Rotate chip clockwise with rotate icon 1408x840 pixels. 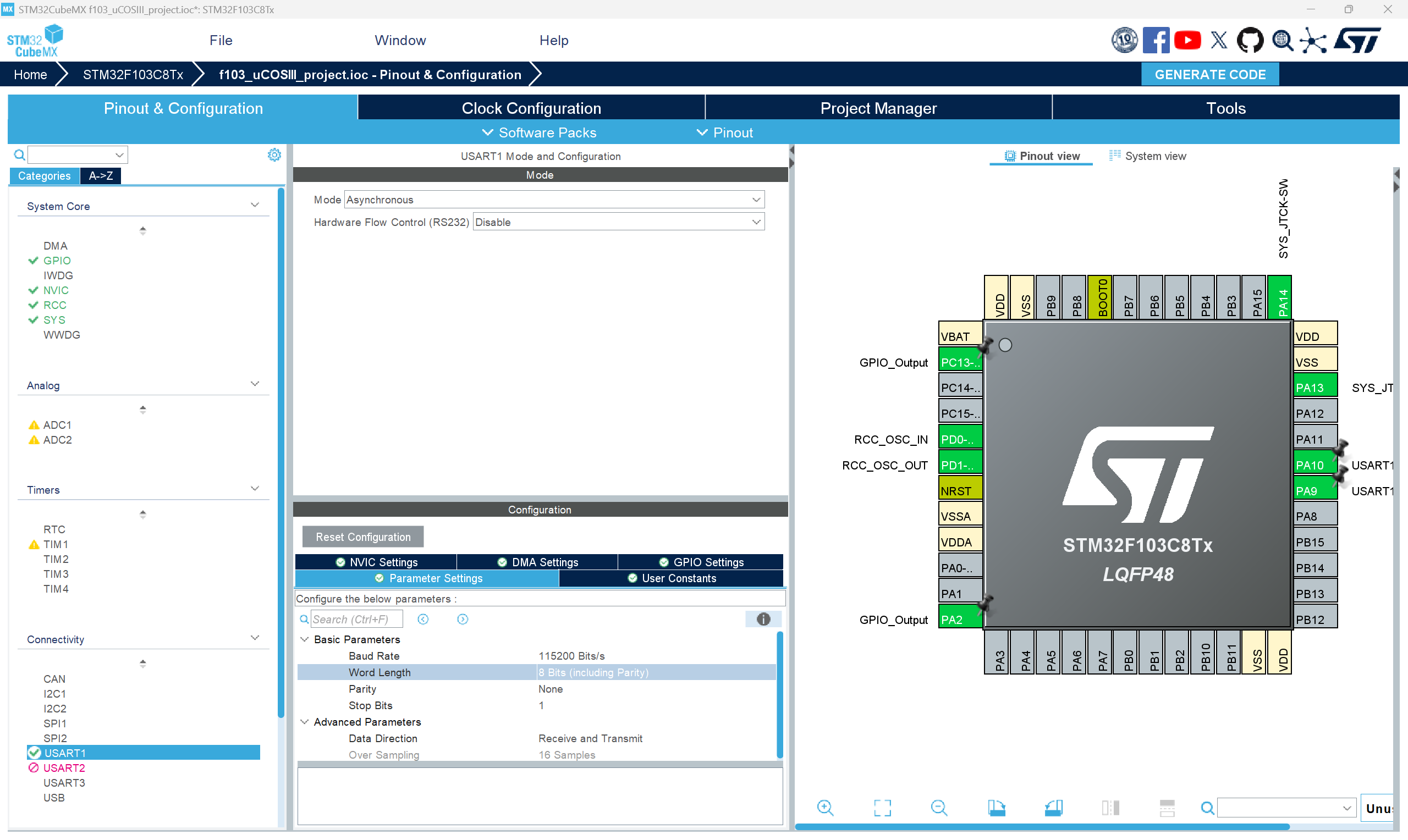[x=997, y=808]
